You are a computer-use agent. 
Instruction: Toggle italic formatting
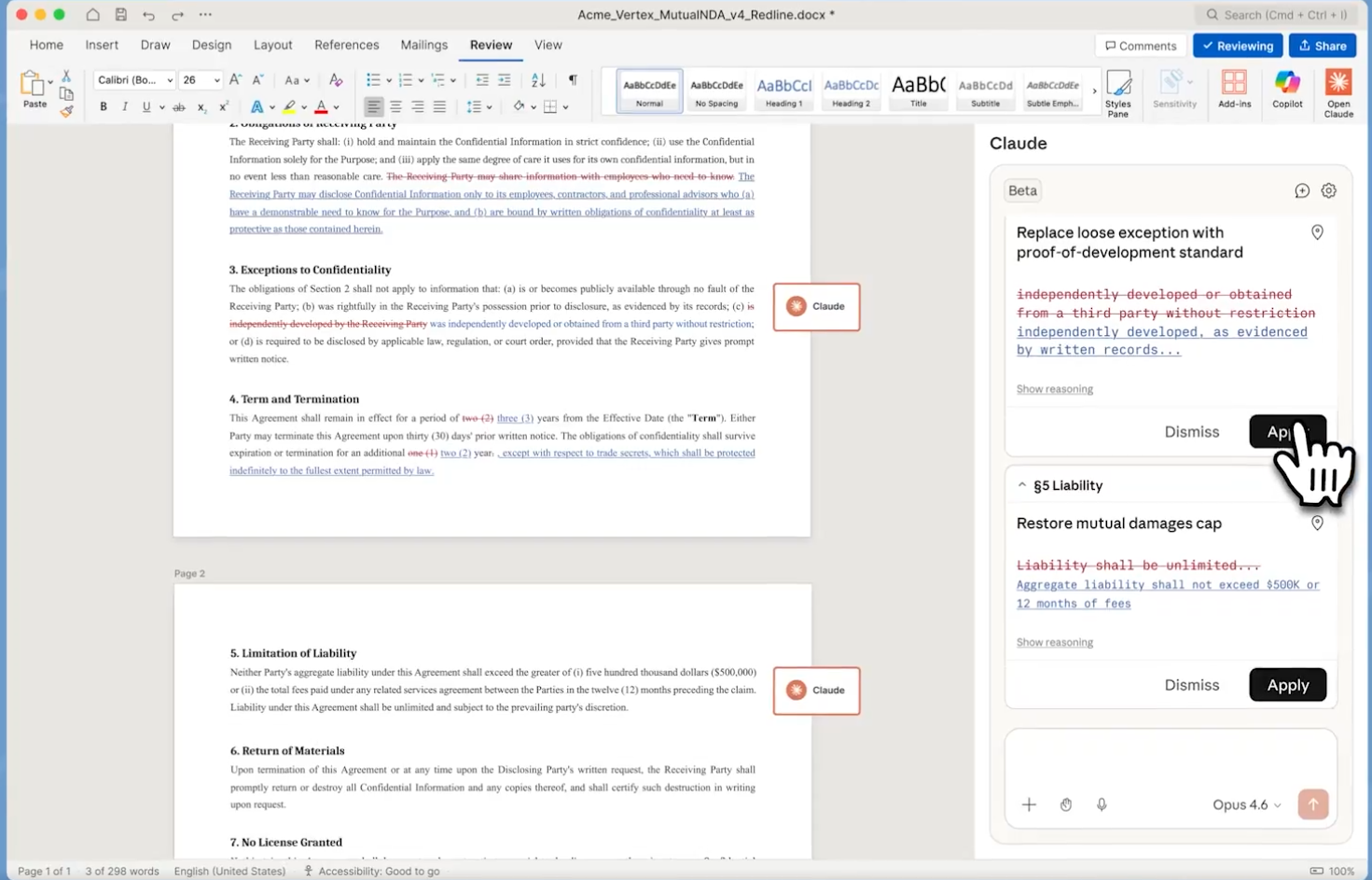tap(125, 107)
